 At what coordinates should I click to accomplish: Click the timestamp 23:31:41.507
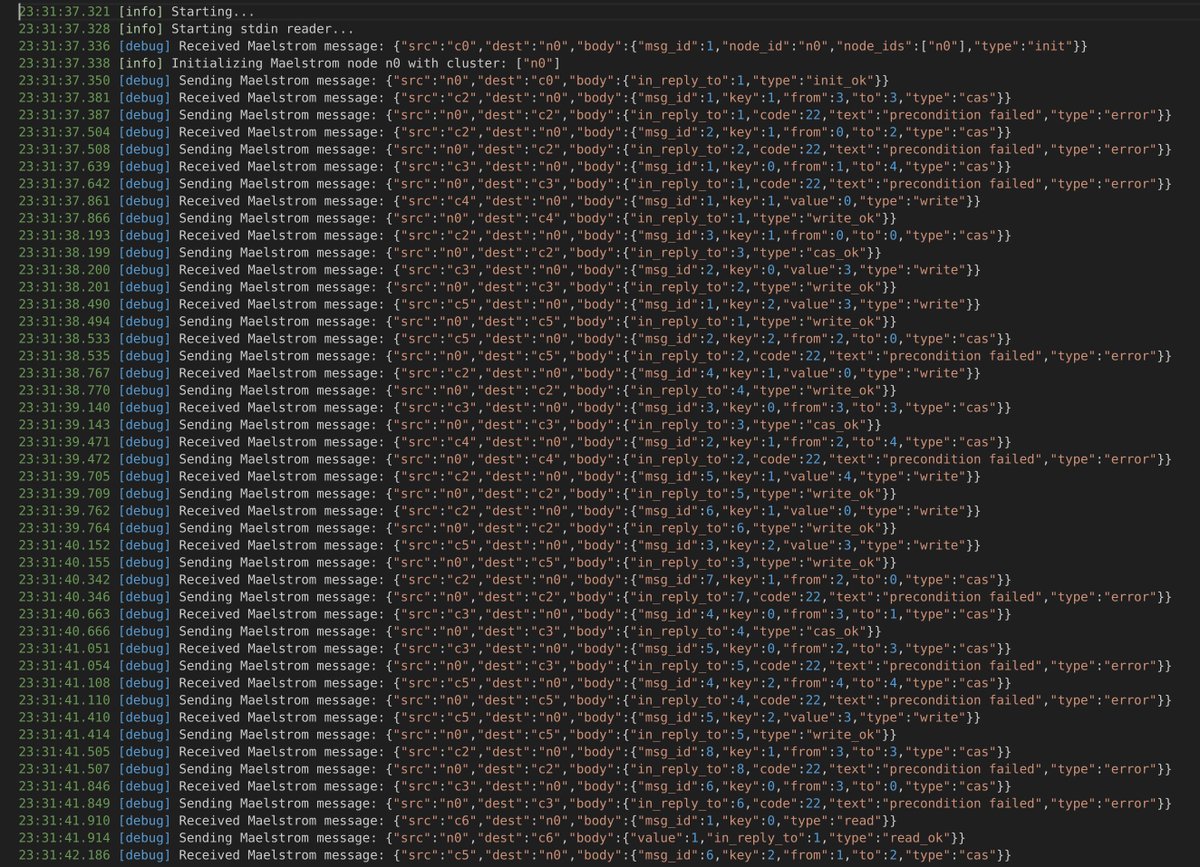click(65, 767)
